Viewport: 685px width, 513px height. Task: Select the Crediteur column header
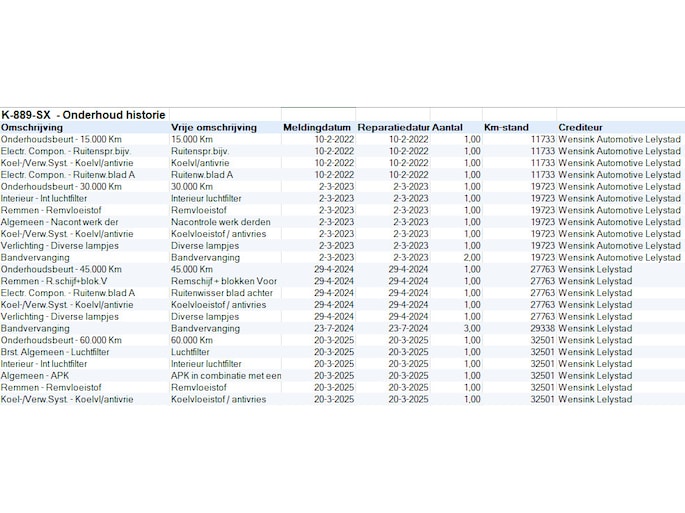coord(580,128)
